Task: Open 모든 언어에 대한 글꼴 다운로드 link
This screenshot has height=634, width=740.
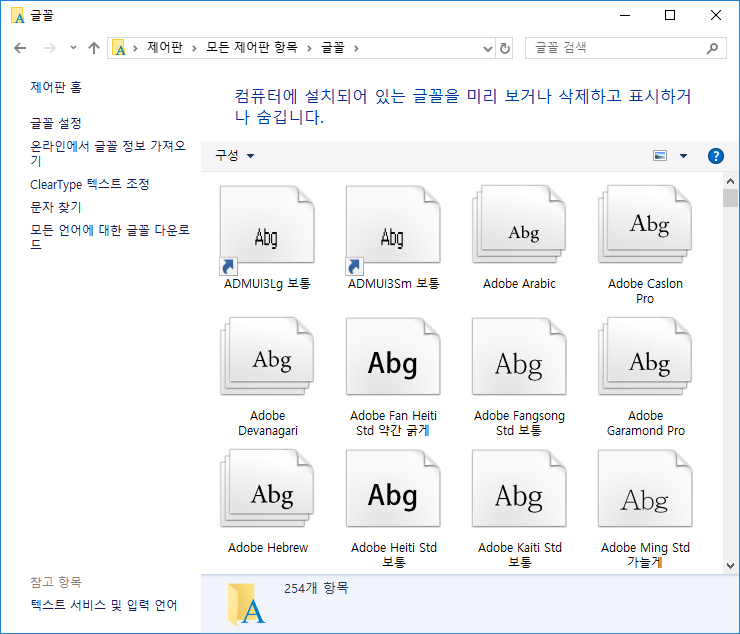Action: tap(109, 237)
